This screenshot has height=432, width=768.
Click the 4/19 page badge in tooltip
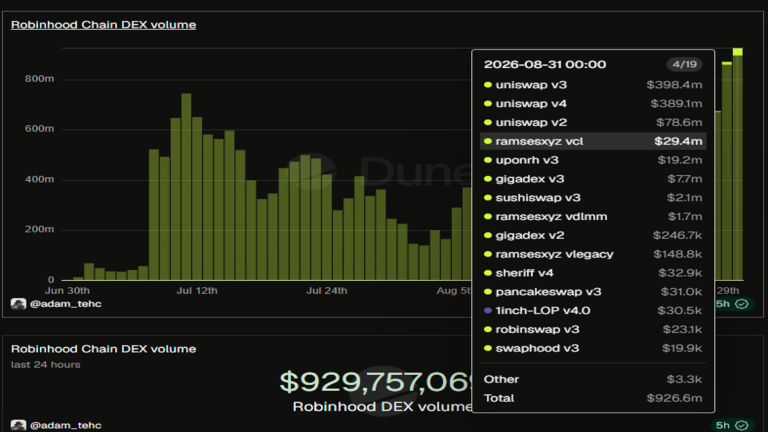684,64
